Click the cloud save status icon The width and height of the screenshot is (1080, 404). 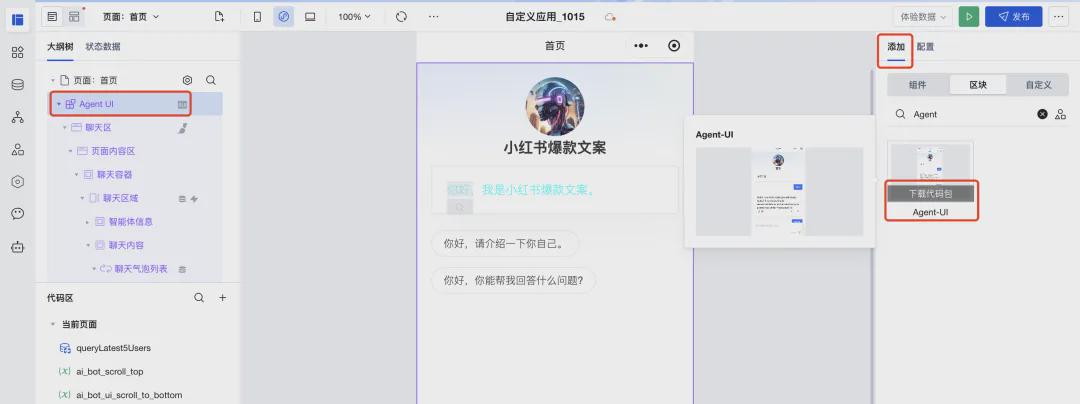pyautogui.click(x=610, y=17)
